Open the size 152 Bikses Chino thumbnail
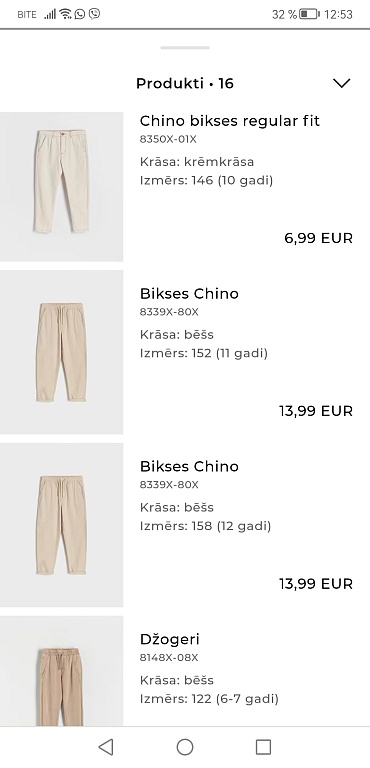 (61, 352)
